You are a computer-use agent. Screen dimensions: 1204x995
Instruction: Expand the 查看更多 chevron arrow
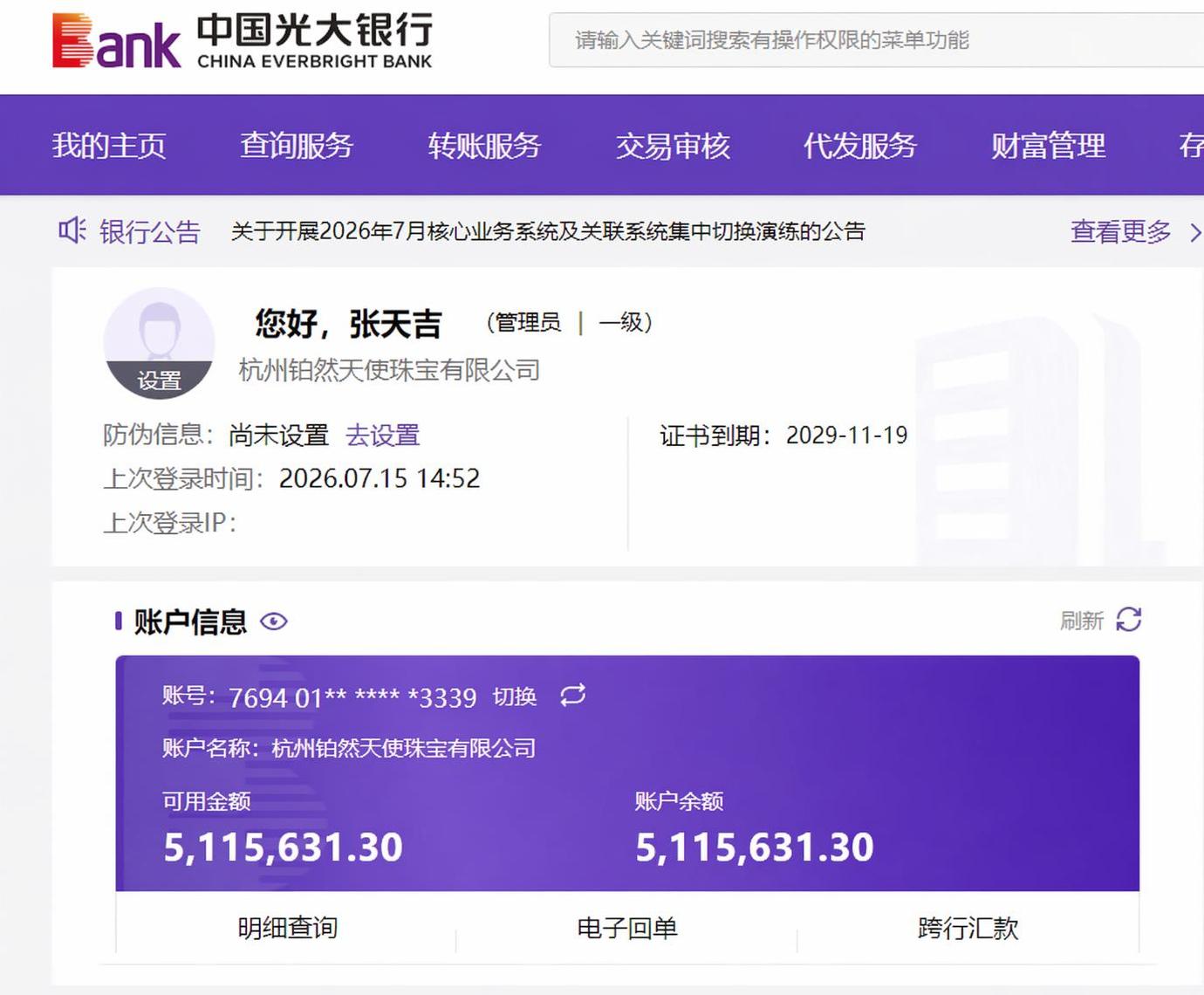pos(1194,232)
